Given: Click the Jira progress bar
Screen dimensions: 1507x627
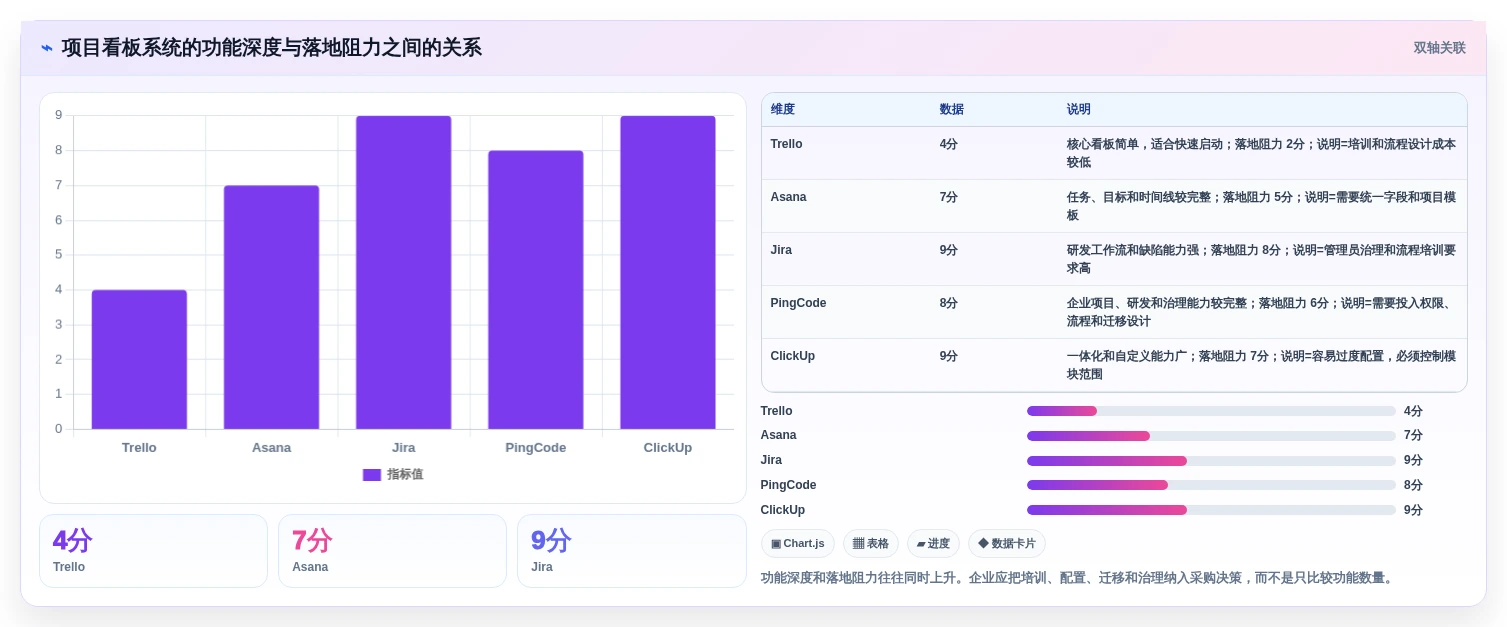Looking at the screenshot, I should pos(1211,461).
